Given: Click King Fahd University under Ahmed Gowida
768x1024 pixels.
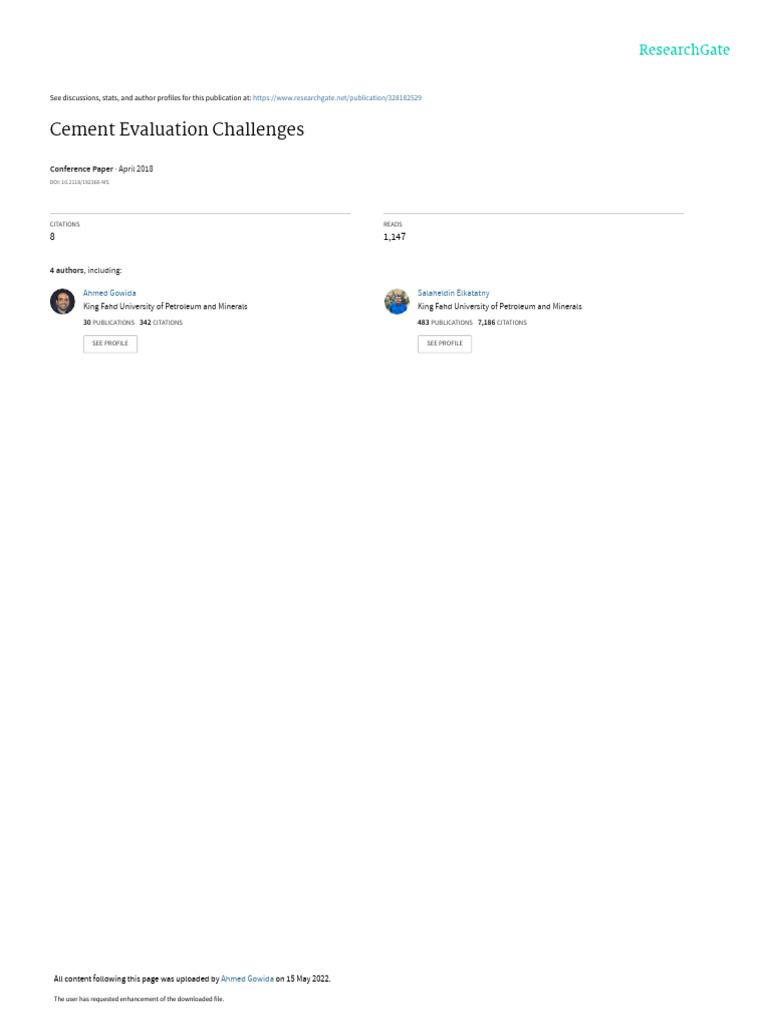Looking at the screenshot, I should click(165, 306).
